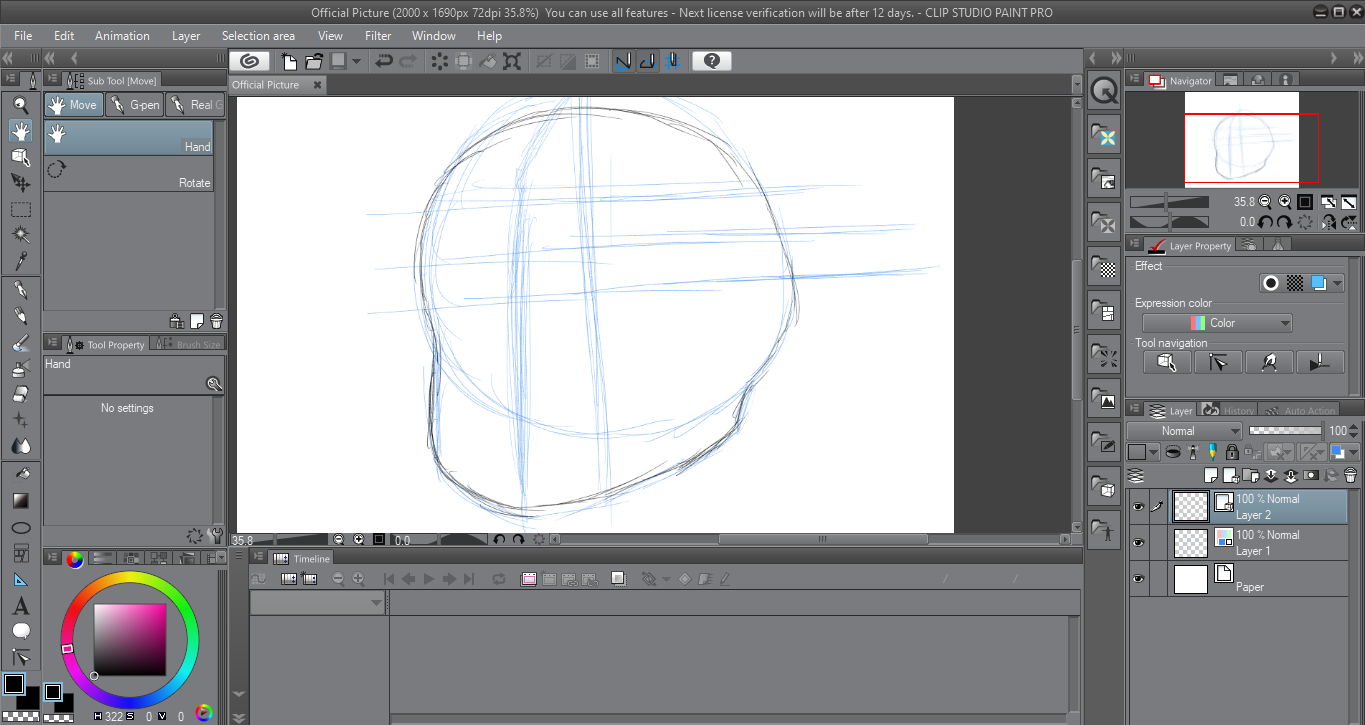Delete layer using the trash icon
The width and height of the screenshot is (1365, 725).
[1350, 475]
